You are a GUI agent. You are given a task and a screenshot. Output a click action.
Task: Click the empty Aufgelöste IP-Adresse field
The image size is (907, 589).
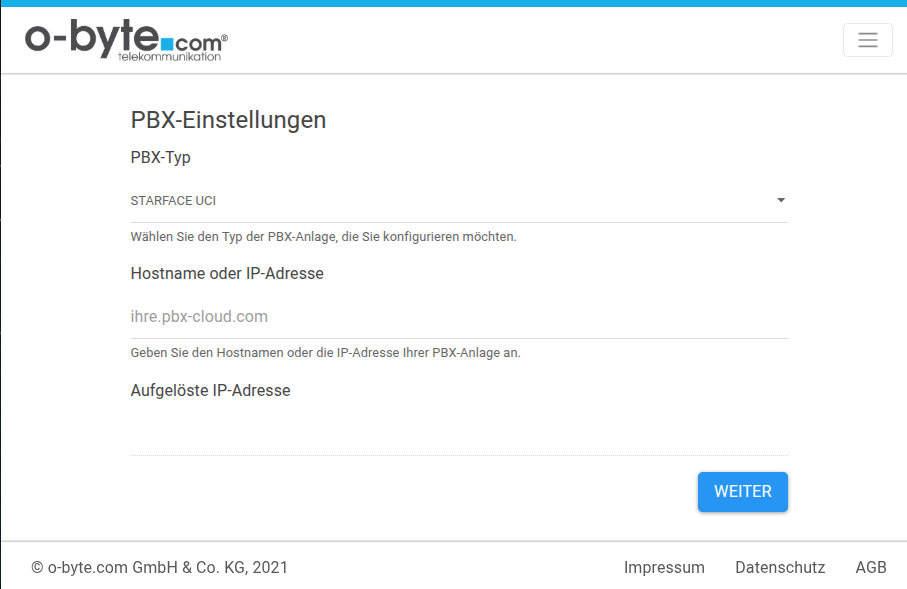click(458, 433)
